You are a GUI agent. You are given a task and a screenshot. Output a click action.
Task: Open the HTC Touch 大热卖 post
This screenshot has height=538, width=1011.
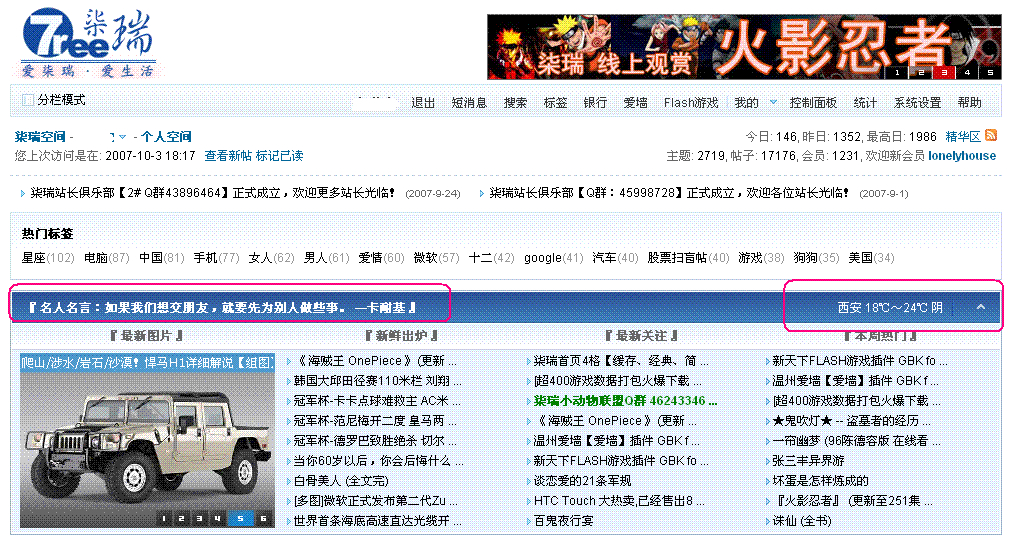pos(619,501)
